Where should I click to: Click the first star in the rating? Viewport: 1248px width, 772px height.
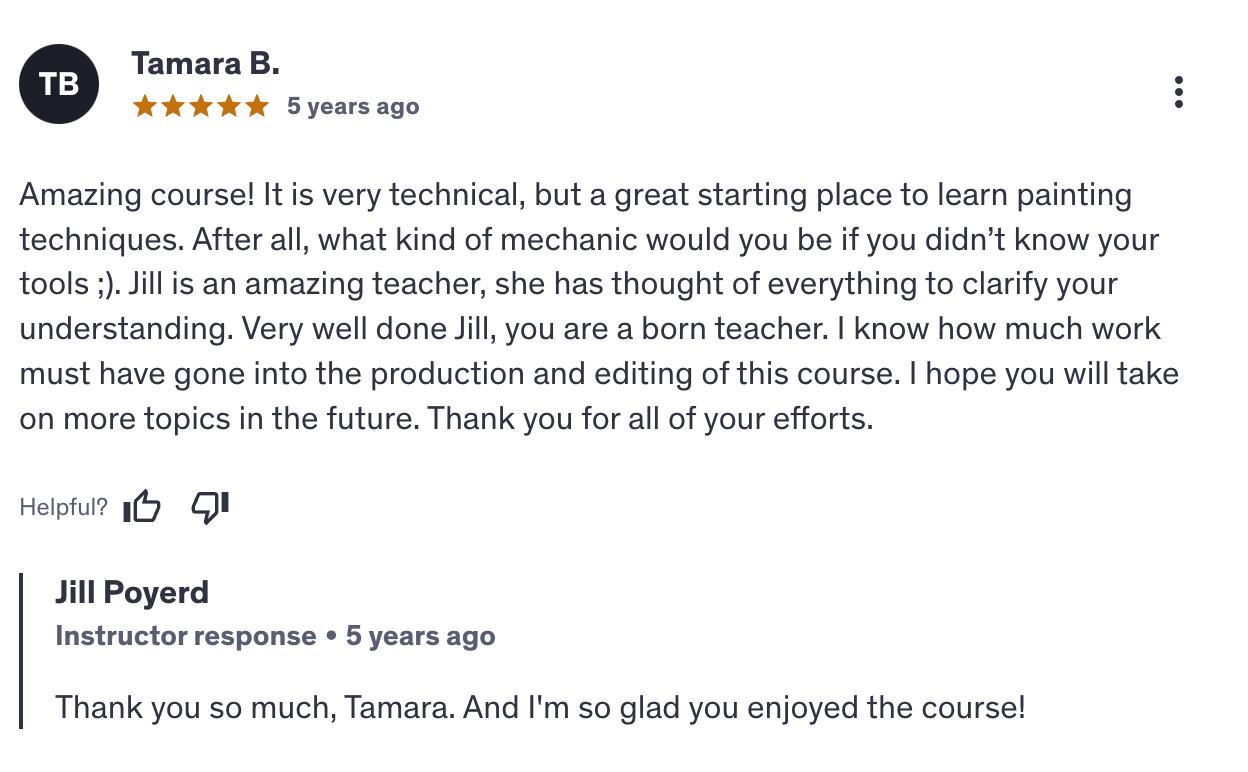tap(145, 106)
